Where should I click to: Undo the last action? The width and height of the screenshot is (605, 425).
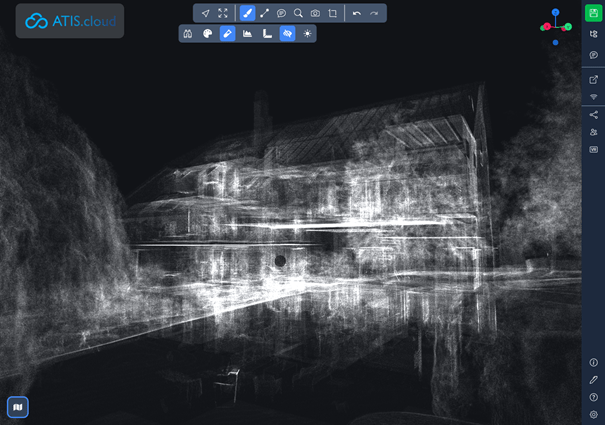[357, 13]
